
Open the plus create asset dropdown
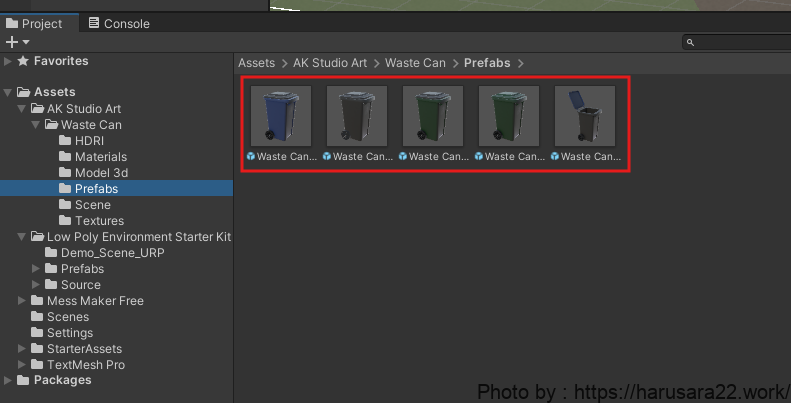(17, 42)
